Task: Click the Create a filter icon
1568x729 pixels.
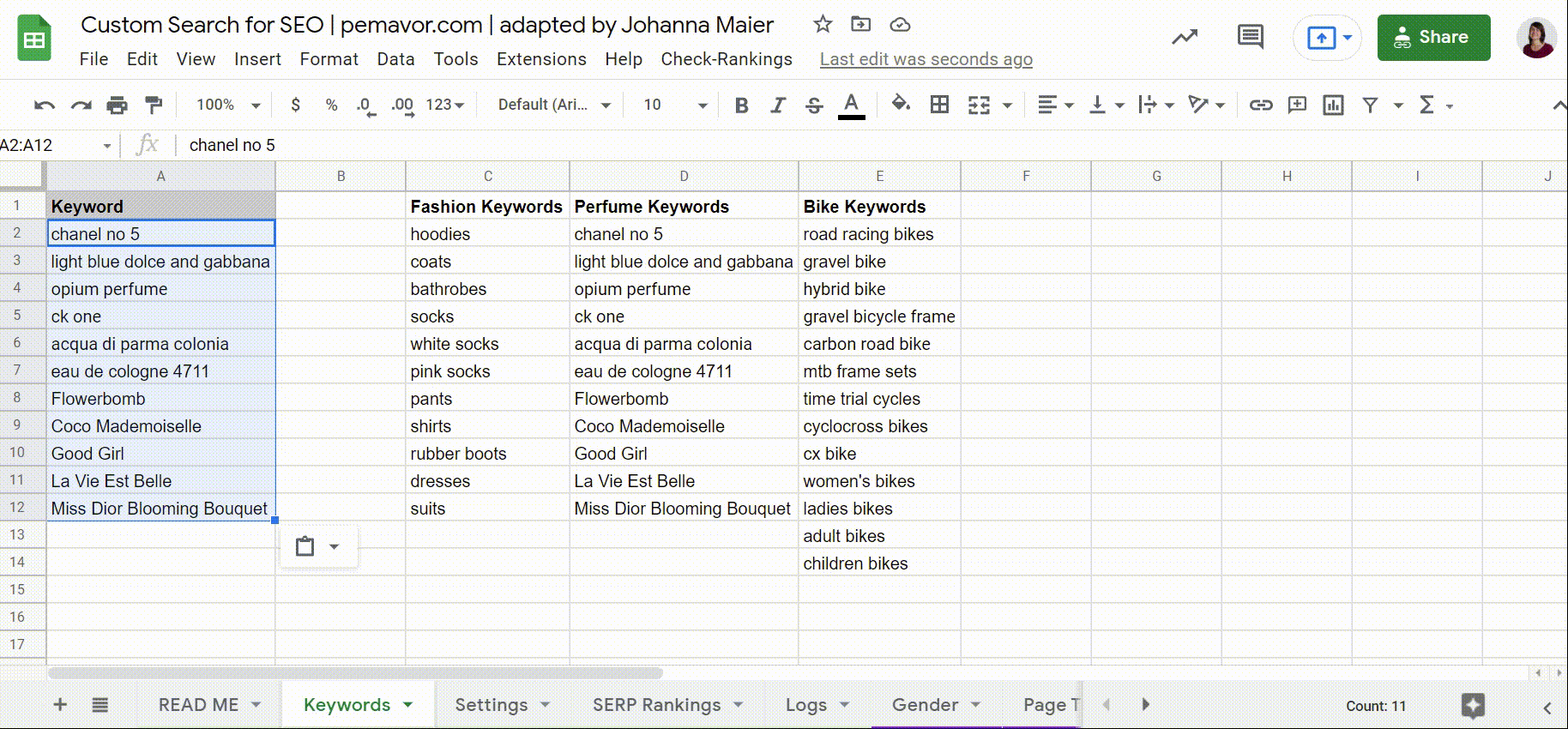Action: pos(1370,105)
